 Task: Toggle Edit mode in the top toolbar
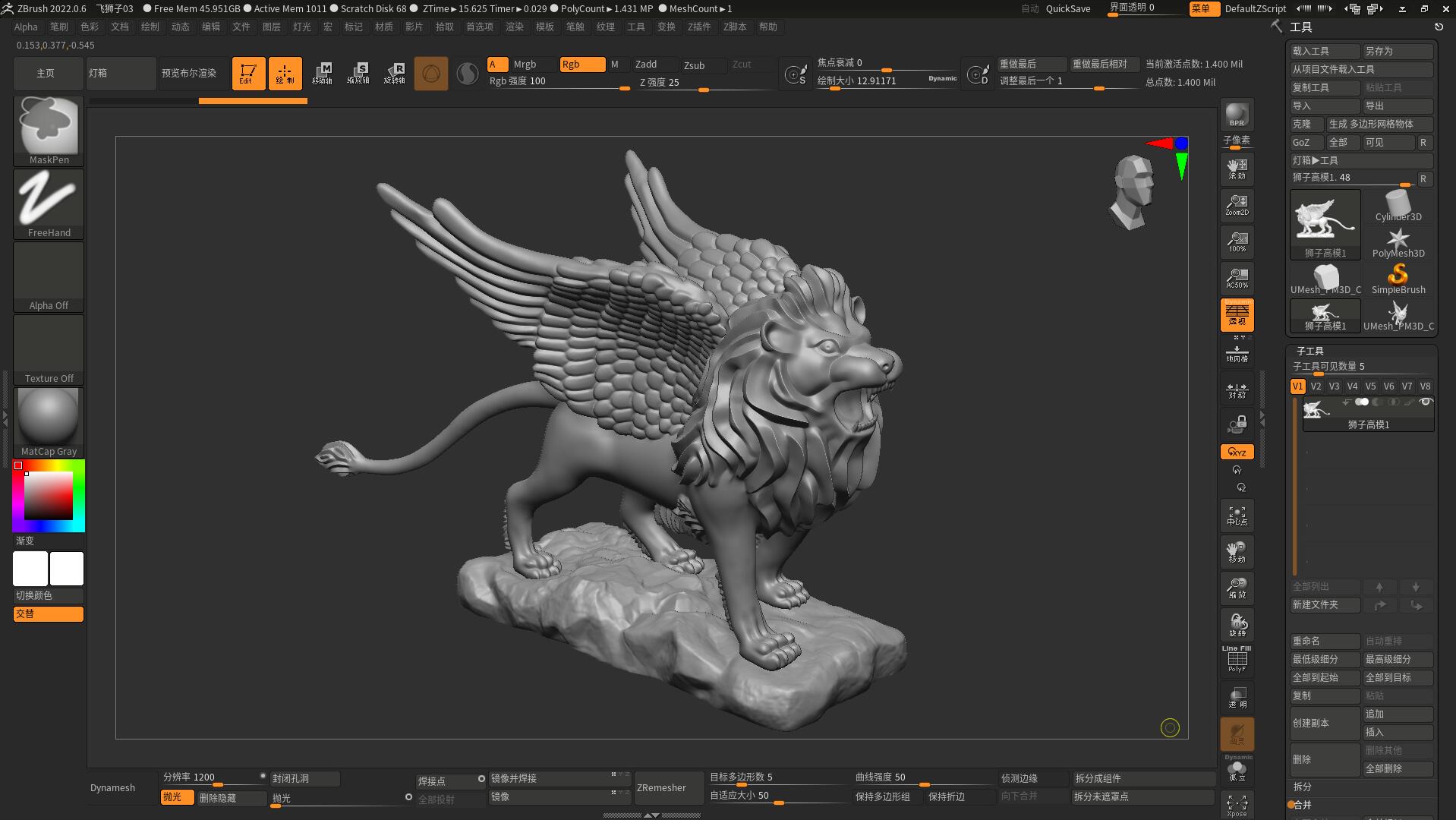pyautogui.click(x=248, y=73)
